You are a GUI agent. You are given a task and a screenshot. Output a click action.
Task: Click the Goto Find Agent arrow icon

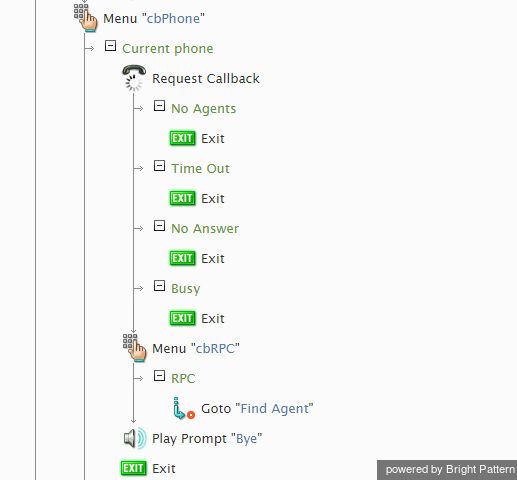(x=184, y=408)
